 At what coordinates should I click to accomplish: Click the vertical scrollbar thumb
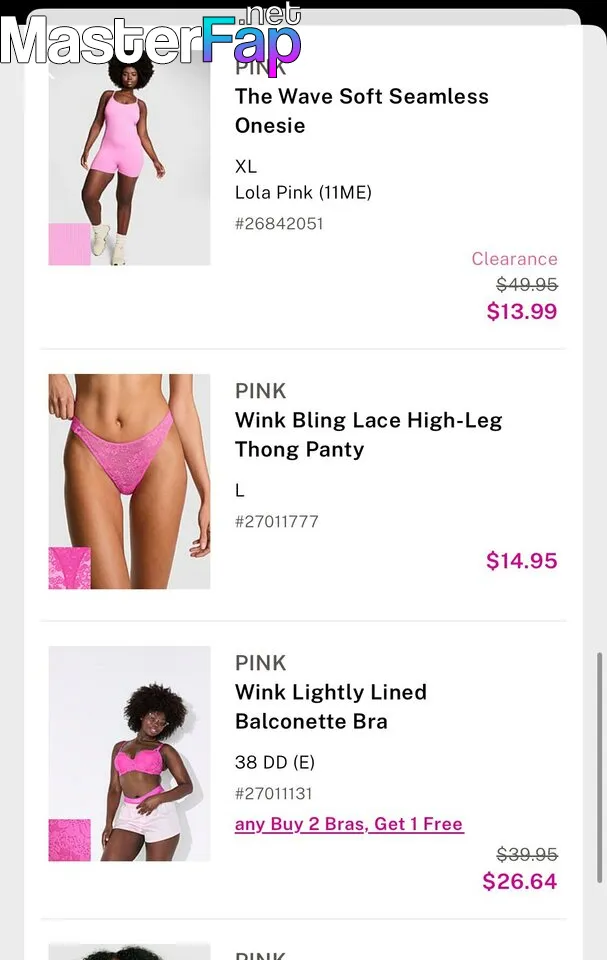(600, 768)
